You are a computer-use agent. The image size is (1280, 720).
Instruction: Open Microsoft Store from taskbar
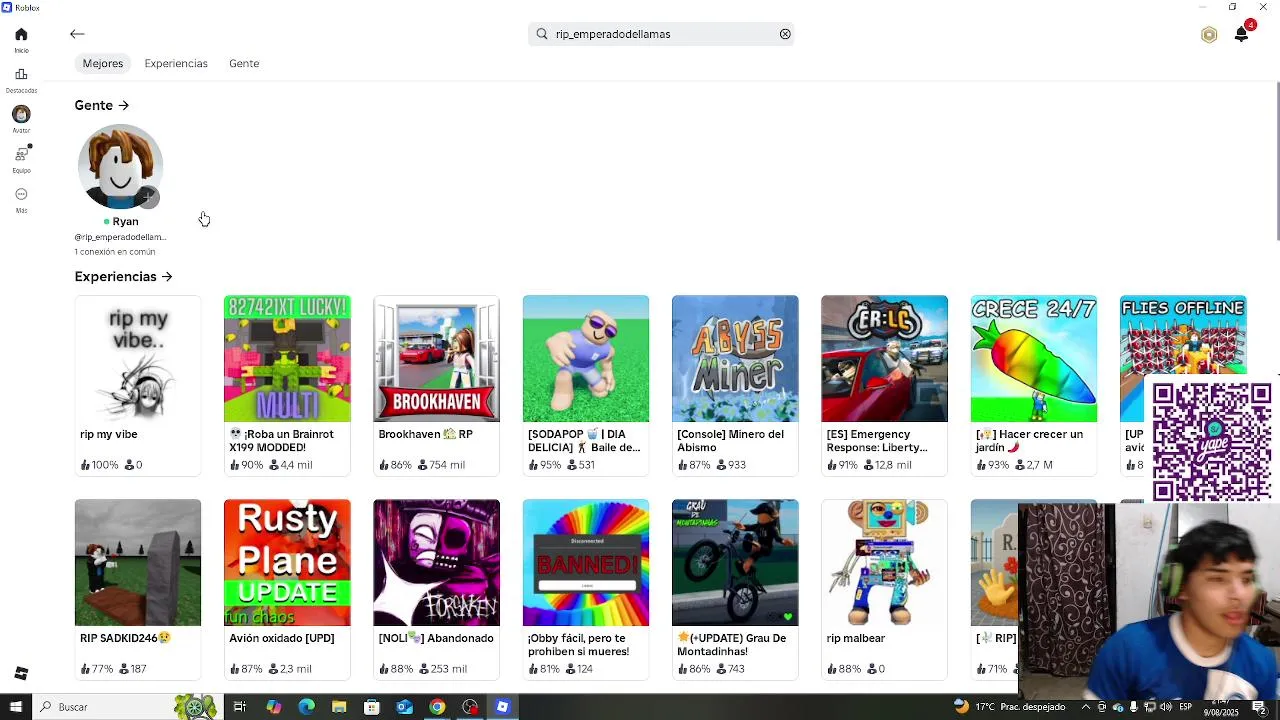tap(372, 707)
